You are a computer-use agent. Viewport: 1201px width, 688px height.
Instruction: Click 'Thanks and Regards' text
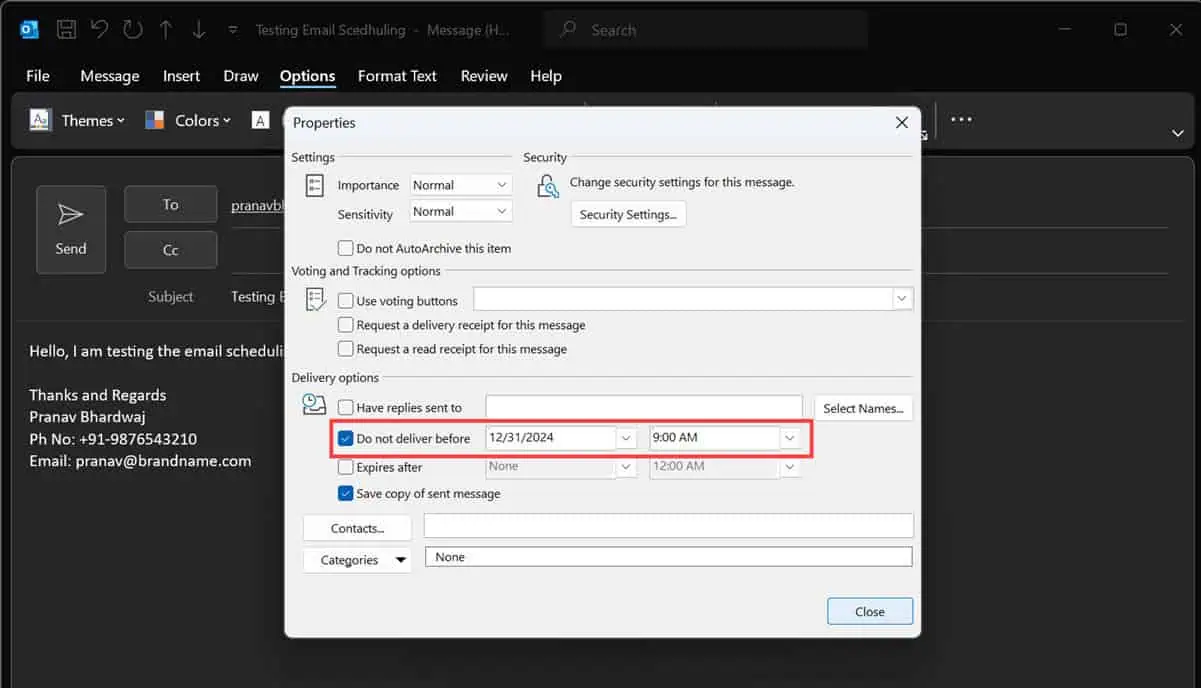(98, 394)
